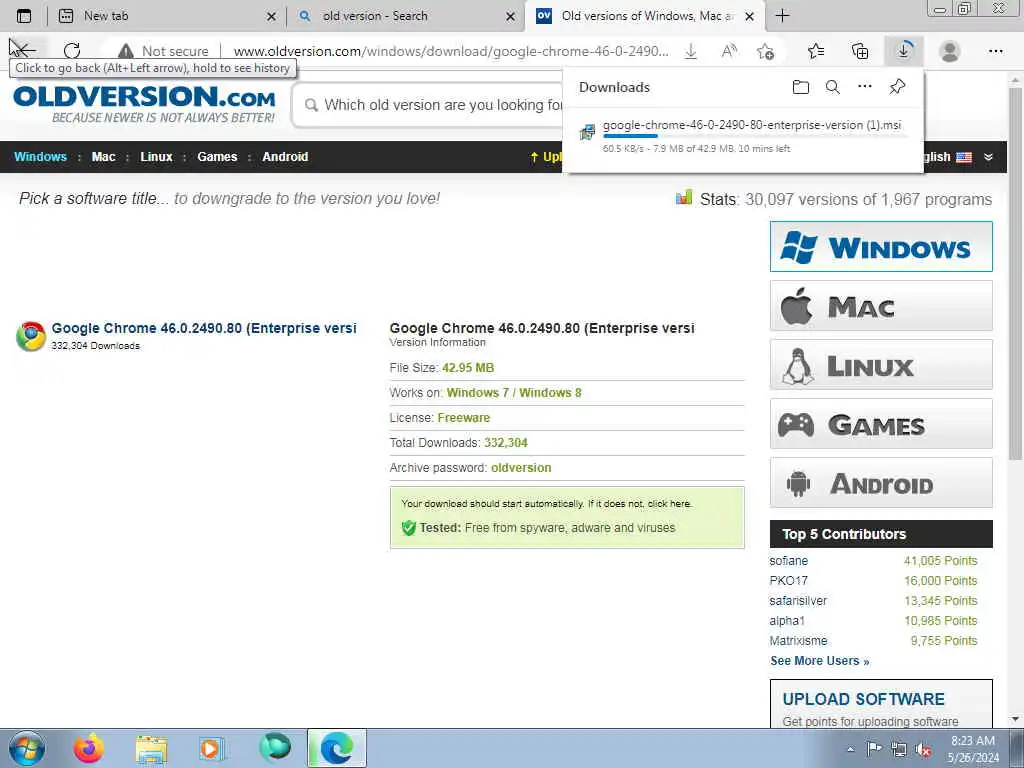Open the Android navigation menu item
Image resolution: width=1024 pixels, height=768 pixels.
[285, 157]
